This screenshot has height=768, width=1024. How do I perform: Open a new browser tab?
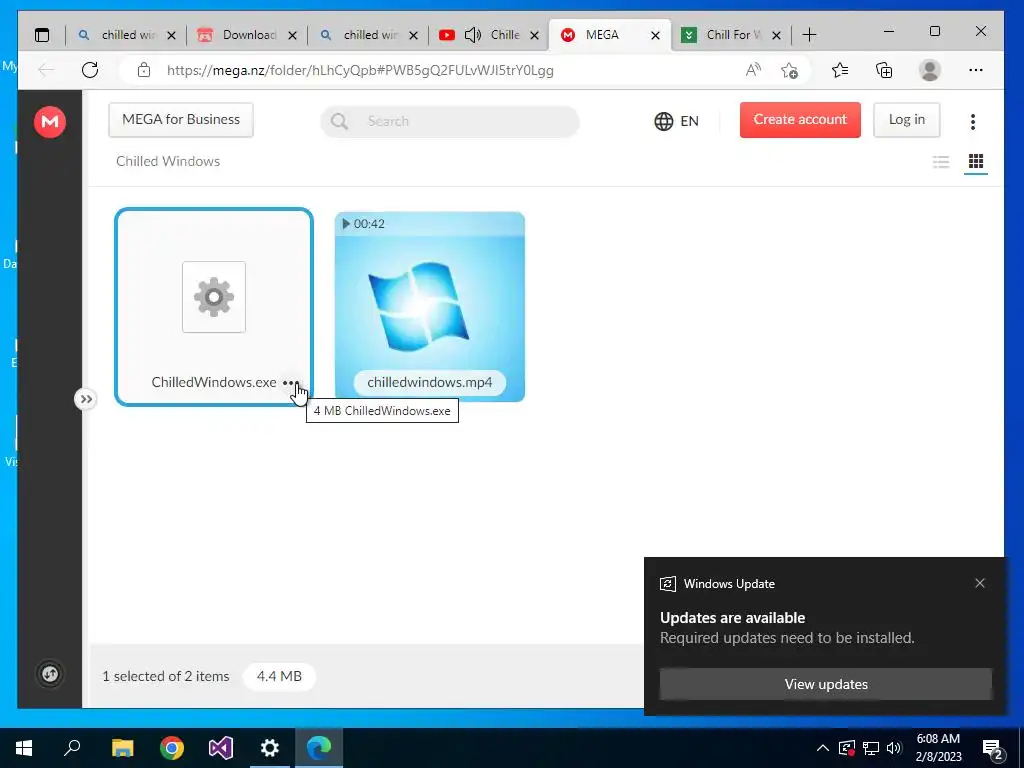[x=809, y=35]
